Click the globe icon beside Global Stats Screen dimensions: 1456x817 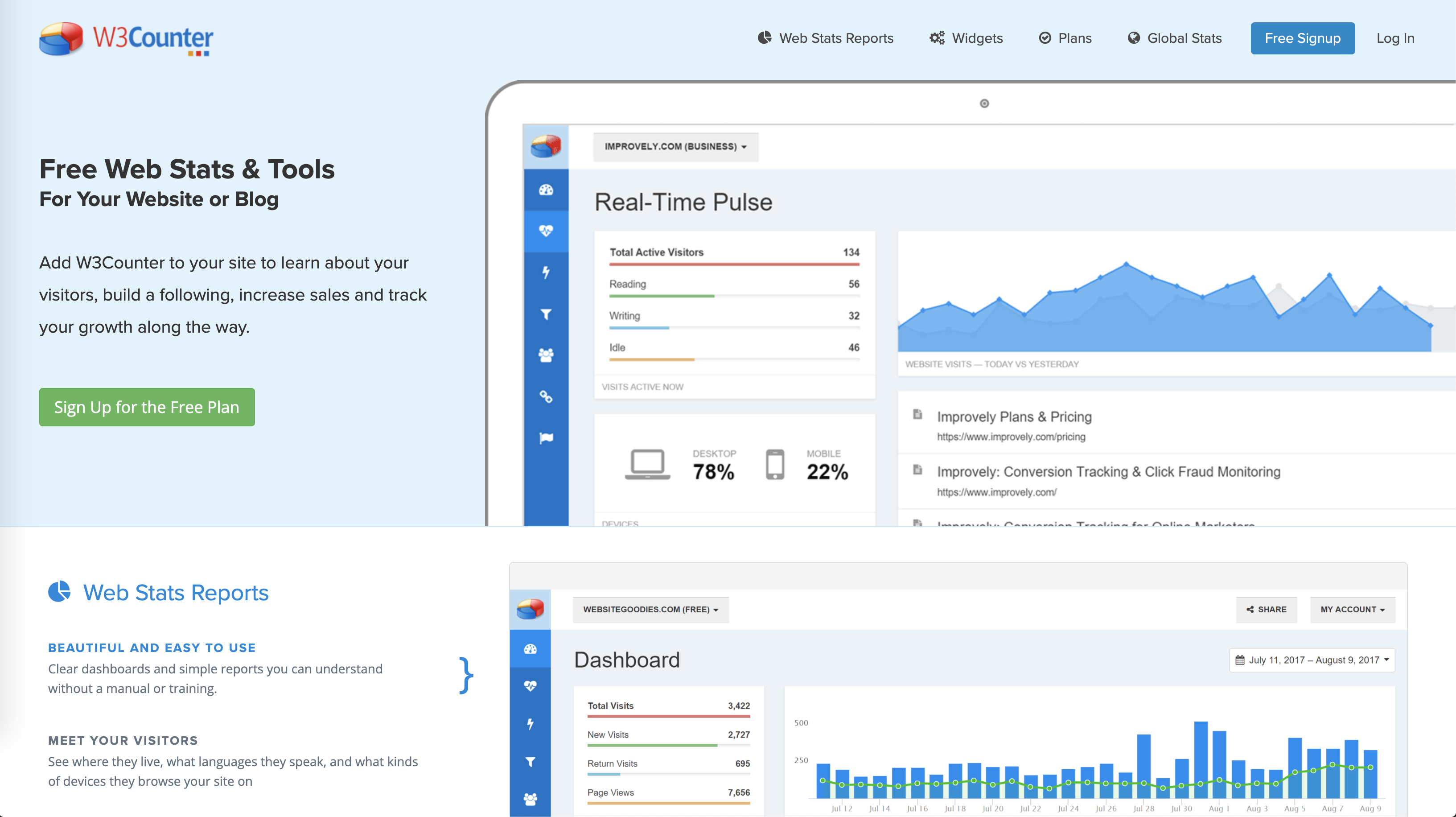pos(1134,38)
